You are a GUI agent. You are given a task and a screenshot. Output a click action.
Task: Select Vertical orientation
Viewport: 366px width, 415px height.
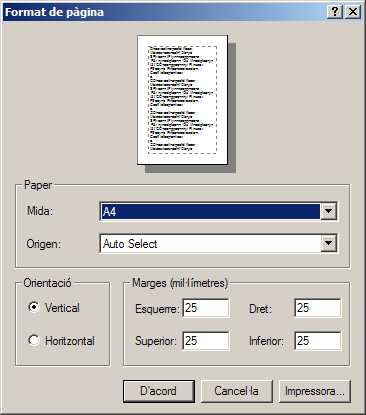[x=34, y=307]
